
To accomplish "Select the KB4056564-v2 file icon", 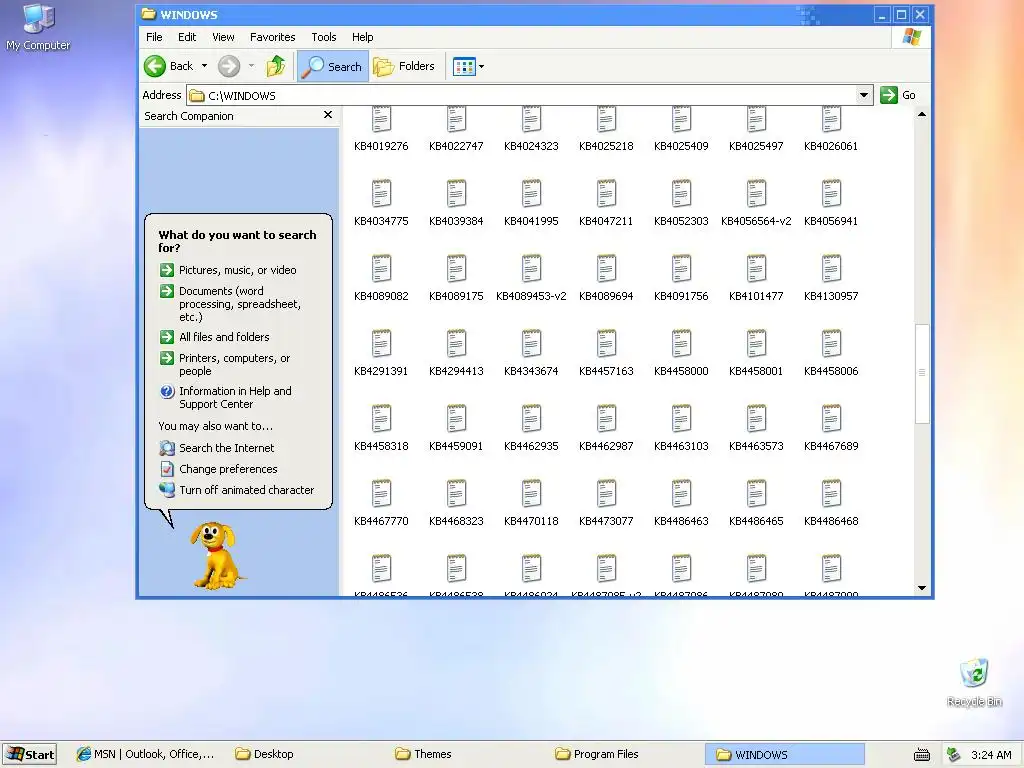I will click(756, 193).
